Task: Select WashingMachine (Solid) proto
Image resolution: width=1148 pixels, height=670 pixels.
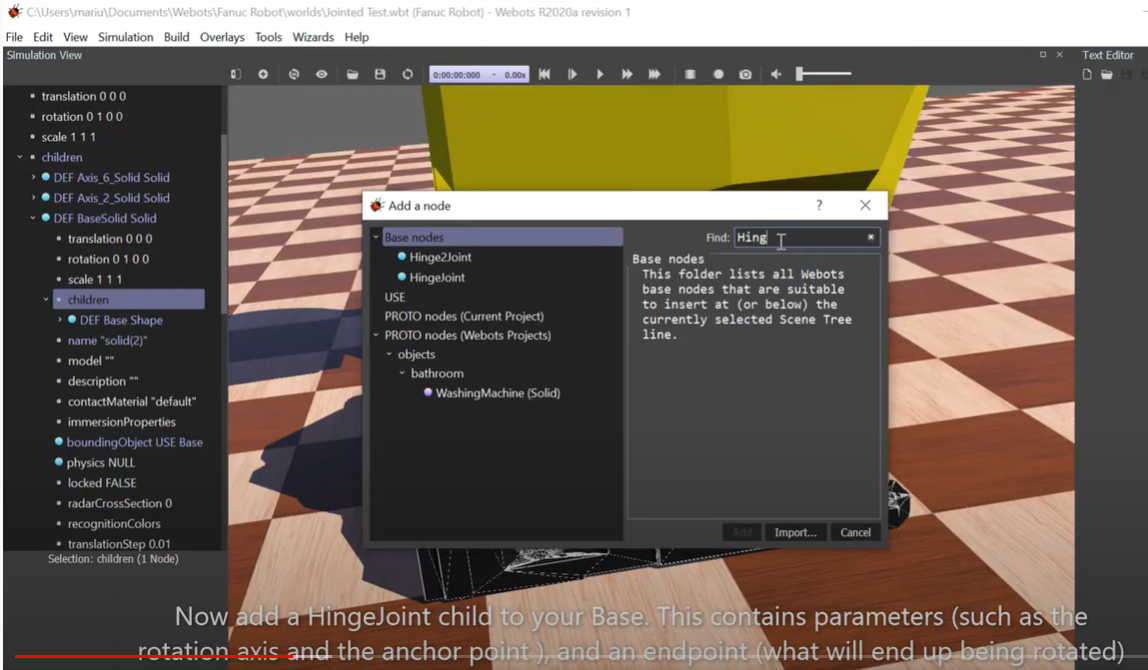Action: click(497, 393)
